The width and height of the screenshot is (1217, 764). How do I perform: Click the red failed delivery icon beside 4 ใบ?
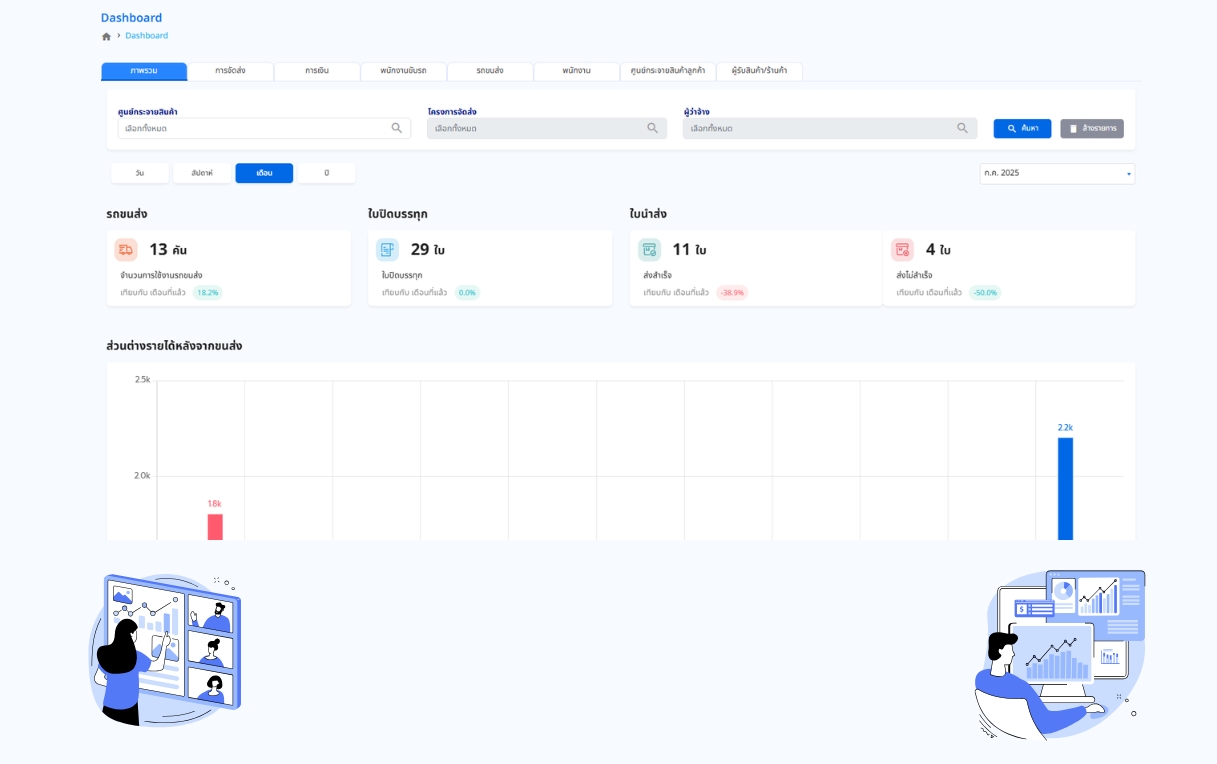point(902,250)
